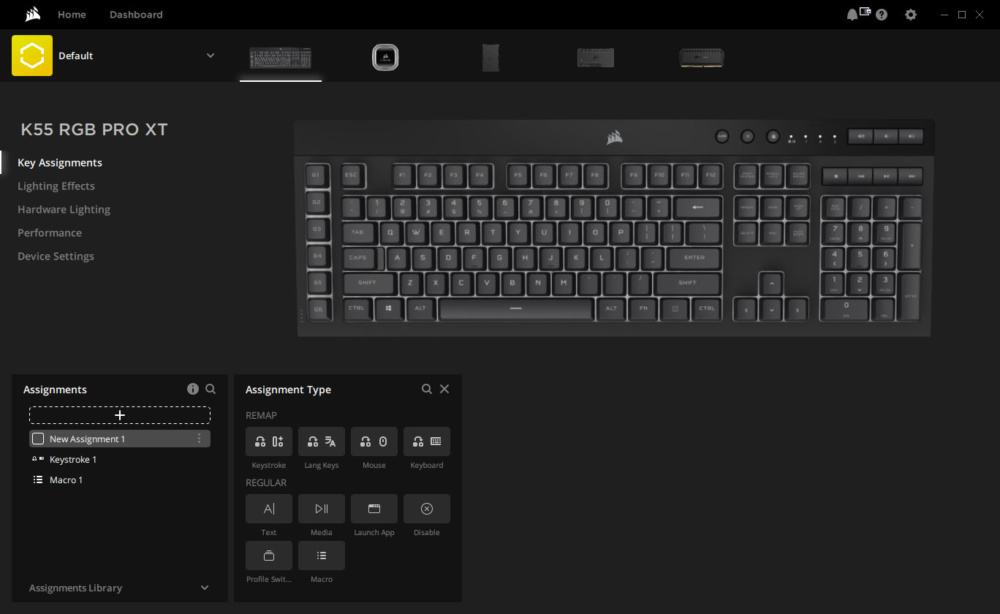The image size is (1000, 614).
Task: Select the spacebar on keyboard image
Action: click(x=516, y=309)
